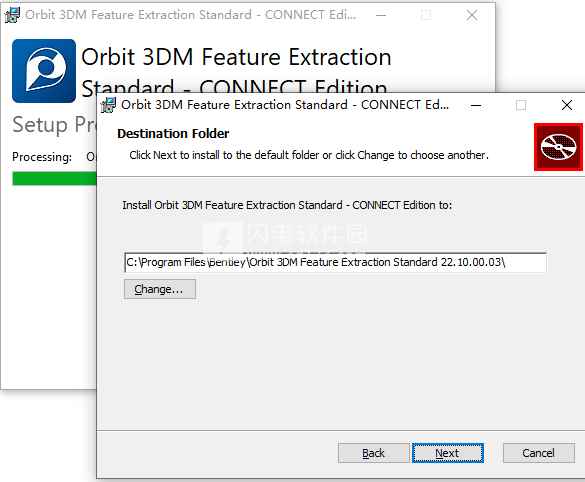Click the foreground dialog title bar installer icon
The height and width of the screenshot is (482, 585).
[109, 105]
